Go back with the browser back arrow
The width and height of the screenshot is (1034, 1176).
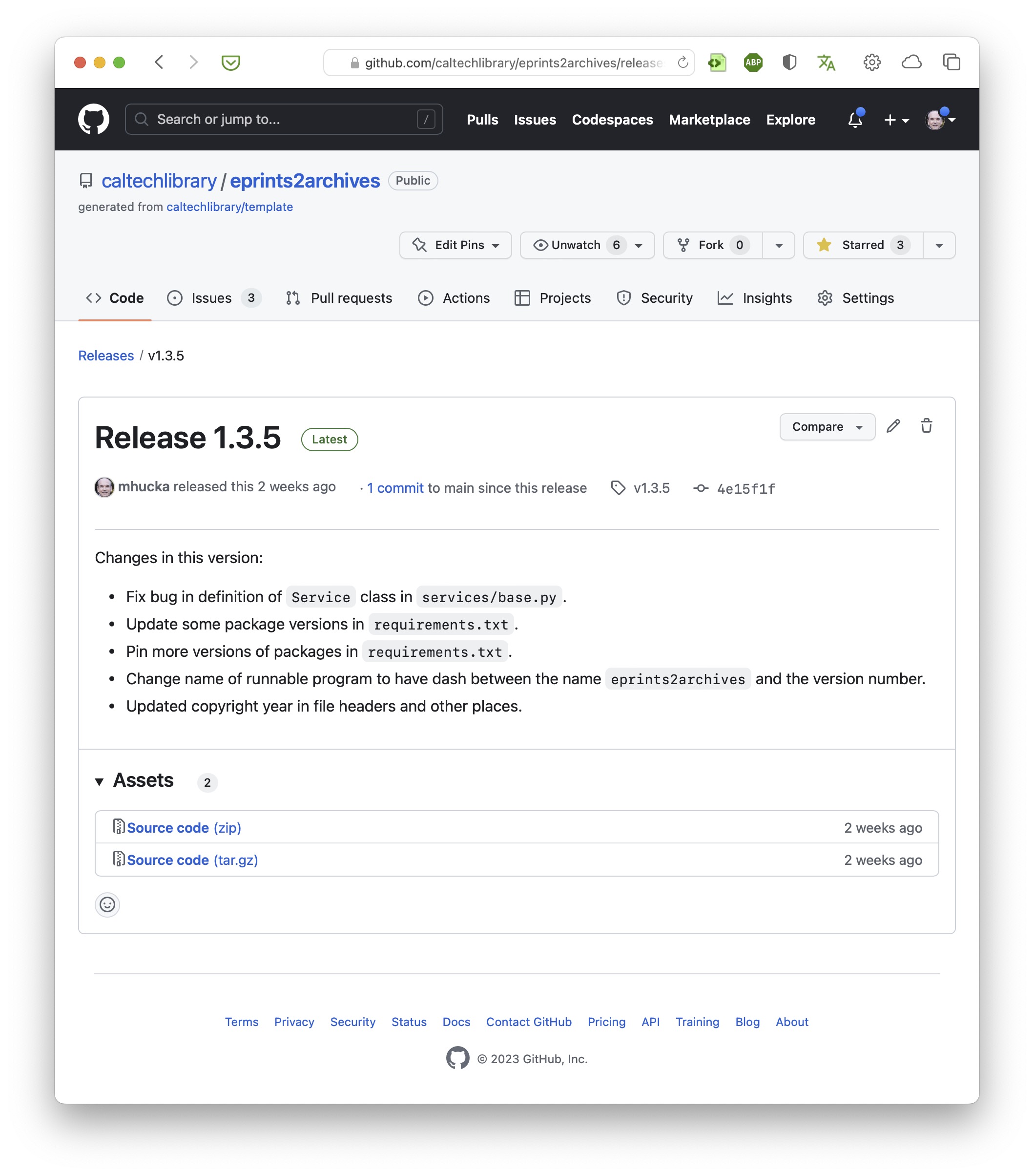click(x=159, y=62)
